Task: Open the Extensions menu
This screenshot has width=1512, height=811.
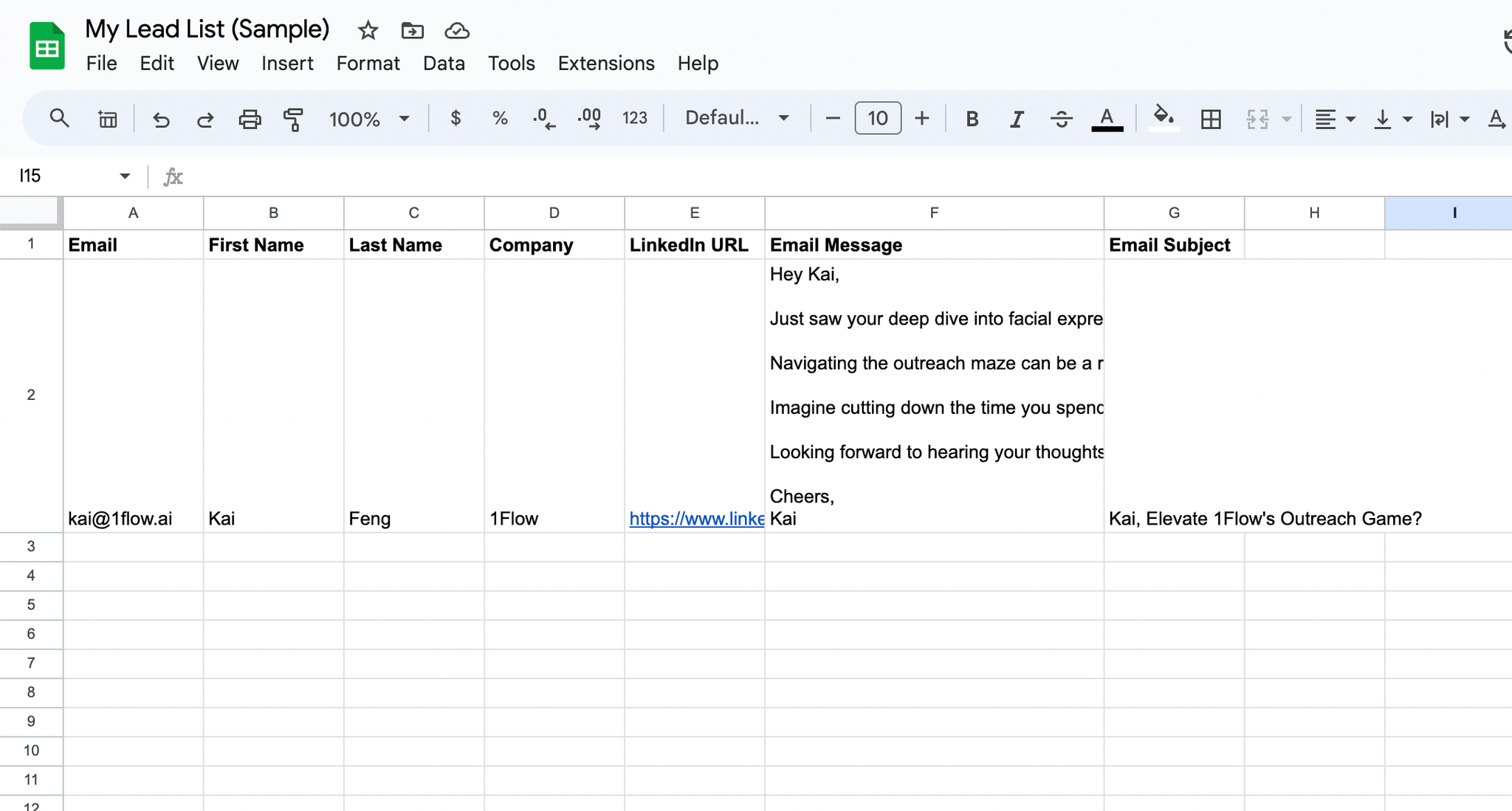Action: tap(606, 63)
